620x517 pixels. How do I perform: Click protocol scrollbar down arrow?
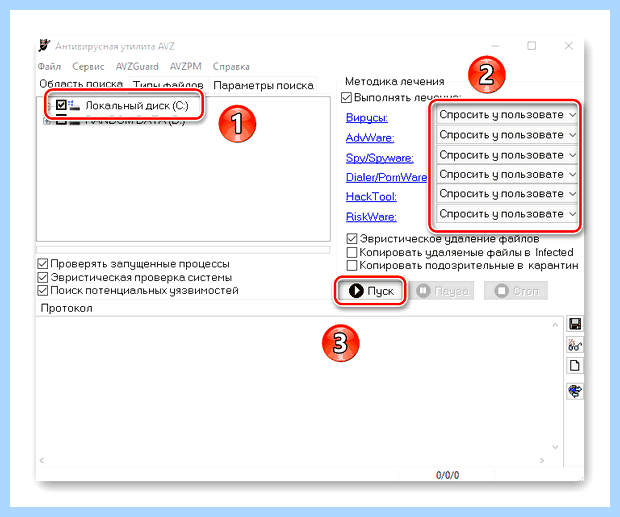tap(555, 447)
